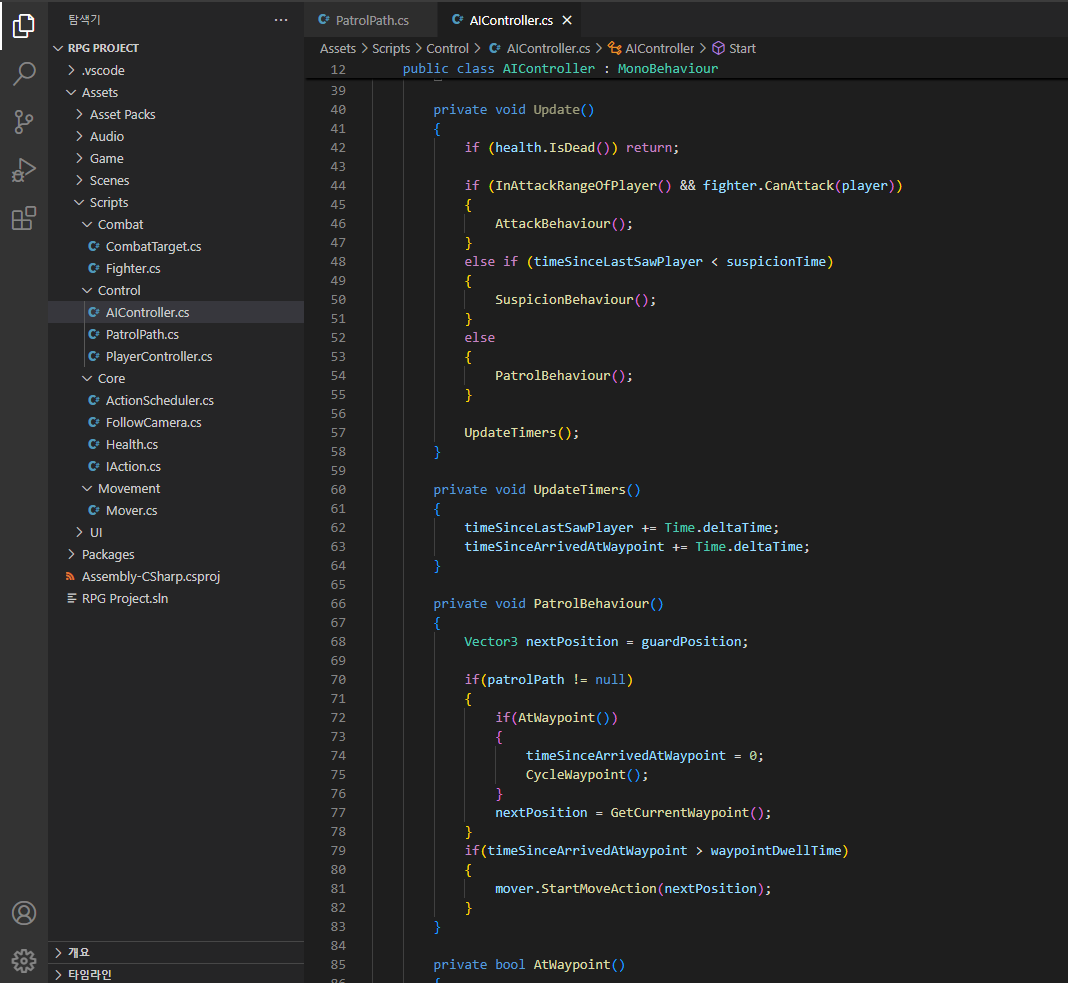This screenshot has width=1068, height=983.
Task: Open the Extensions view icon
Action: 24,218
